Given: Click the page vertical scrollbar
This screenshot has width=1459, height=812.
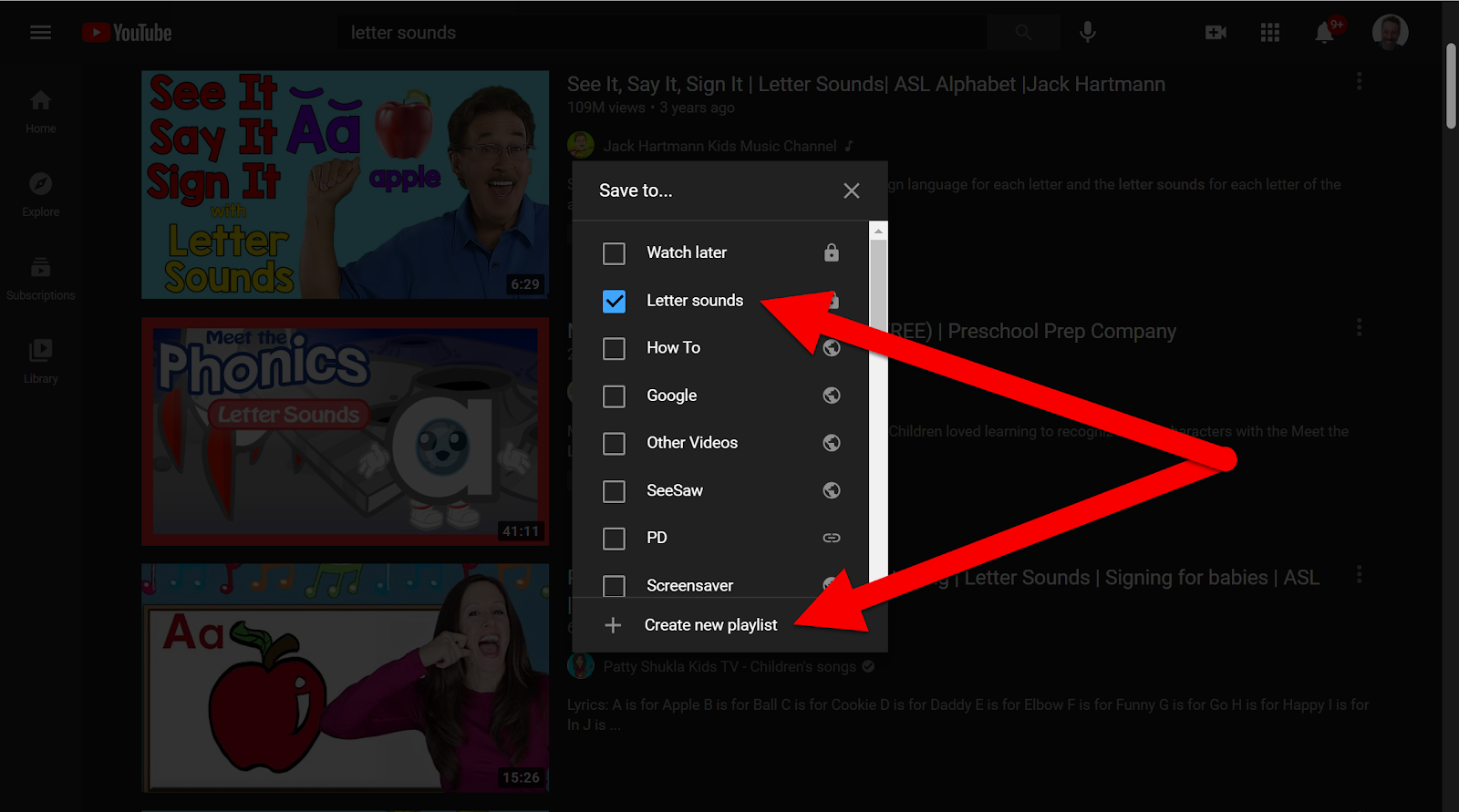Looking at the screenshot, I should (1451, 87).
